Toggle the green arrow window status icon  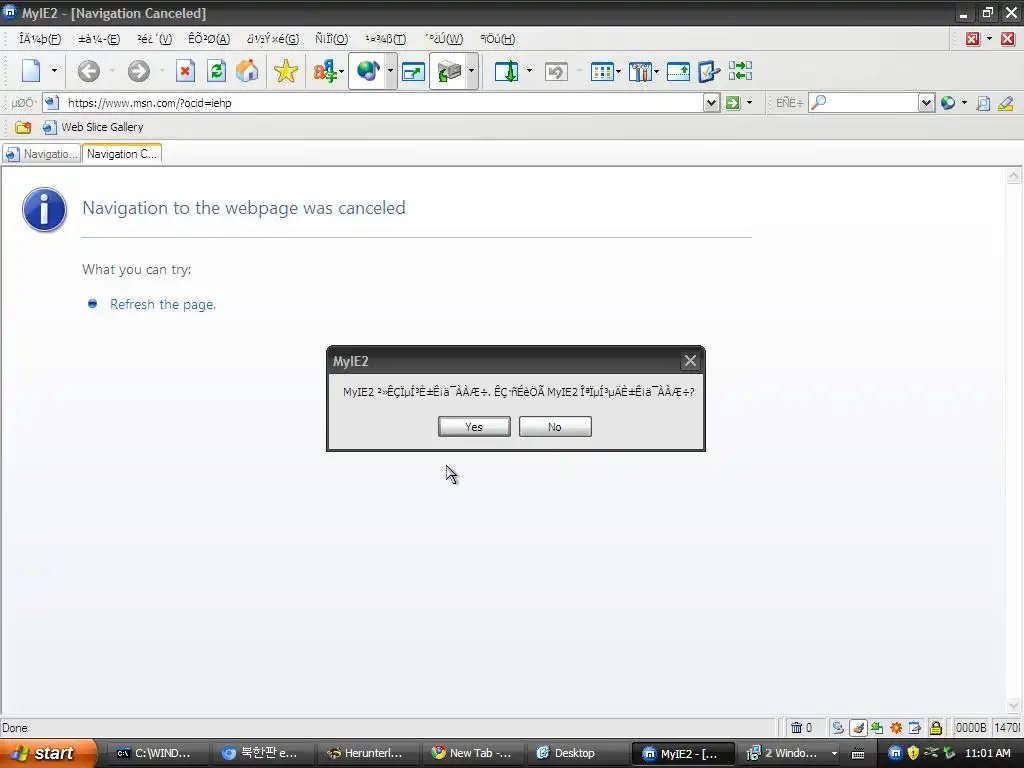tap(877, 728)
